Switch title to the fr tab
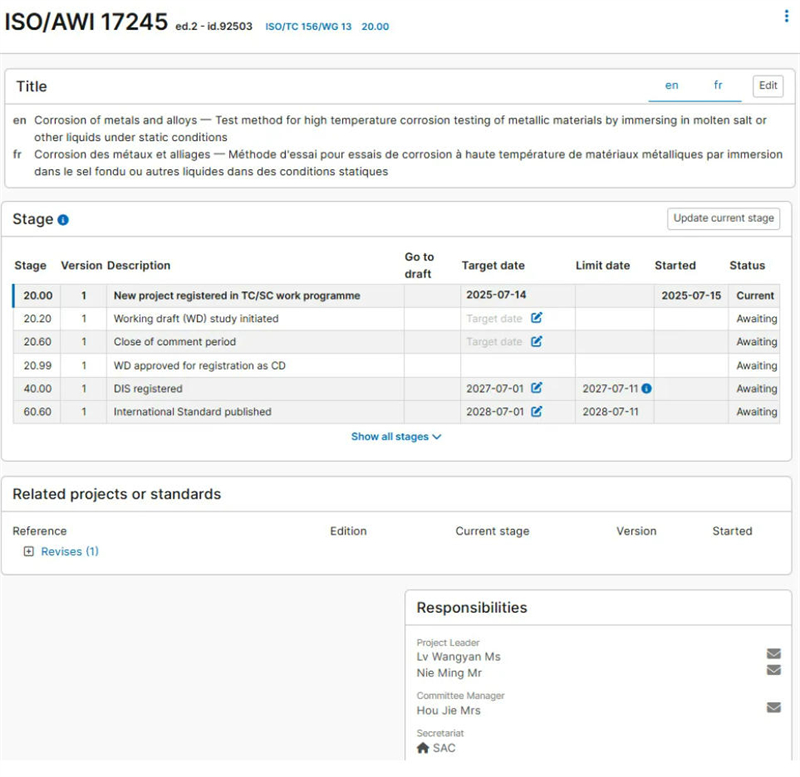 click(718, 85)
